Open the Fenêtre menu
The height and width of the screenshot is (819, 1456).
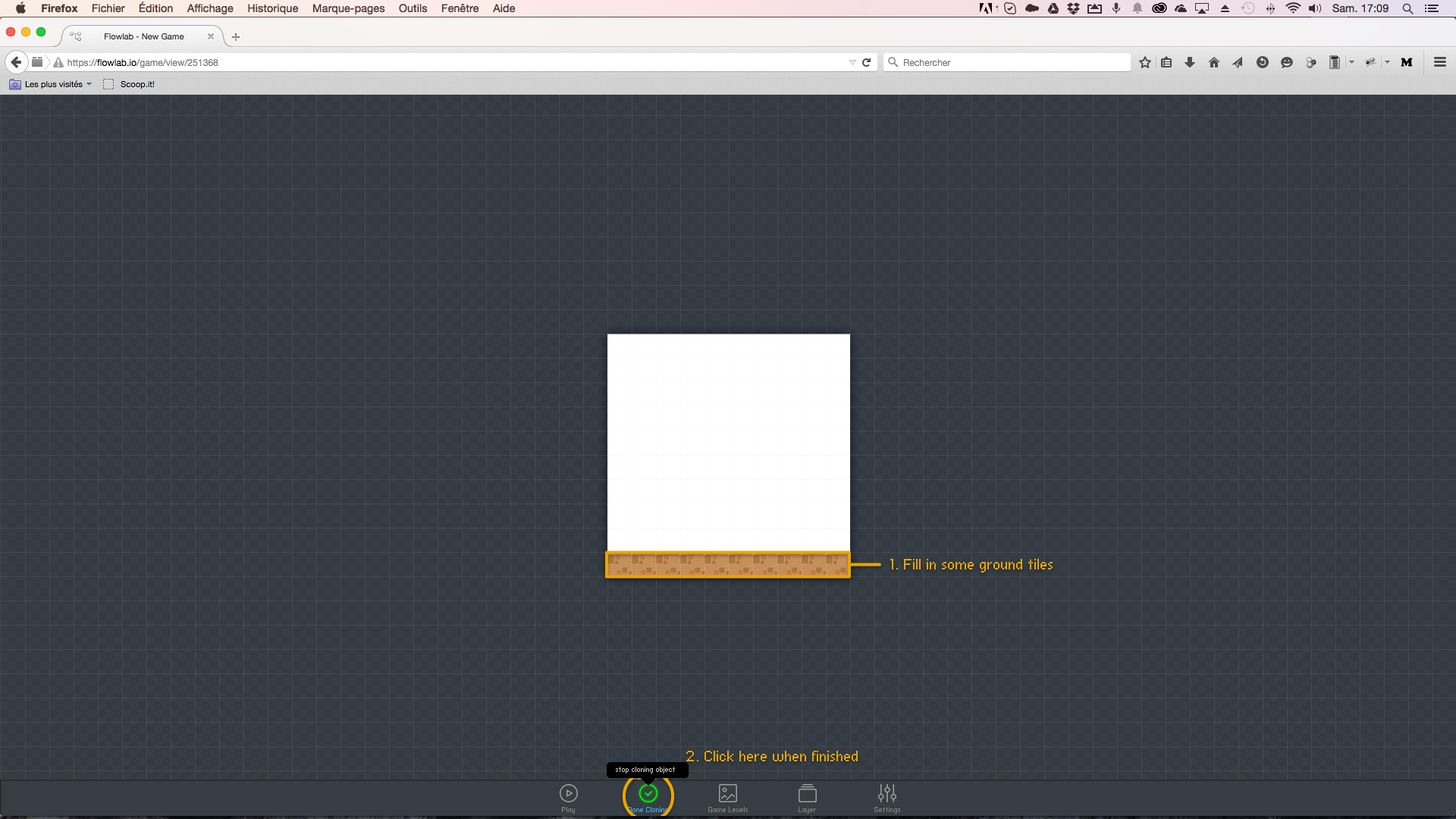(460, 8)
